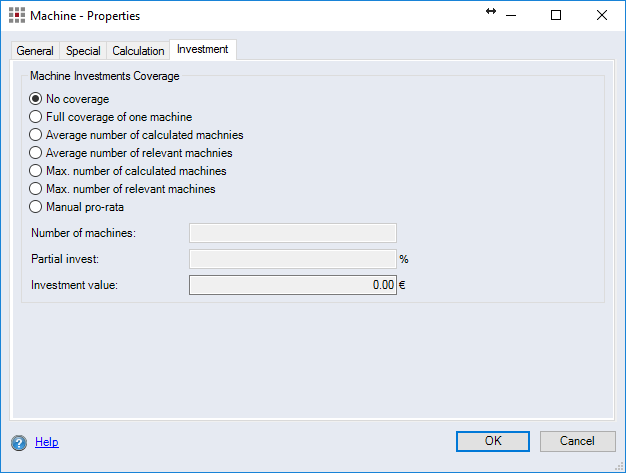Screen dimensions: 626x473
Task: Go to the Calculation tab
Action: 138,51
